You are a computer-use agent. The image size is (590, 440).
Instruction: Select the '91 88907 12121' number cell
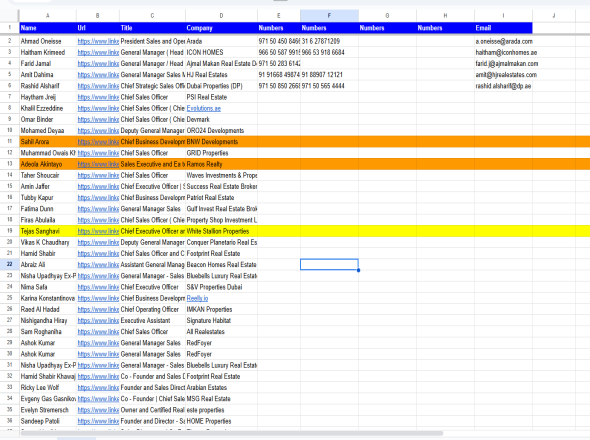coord(329,75)
